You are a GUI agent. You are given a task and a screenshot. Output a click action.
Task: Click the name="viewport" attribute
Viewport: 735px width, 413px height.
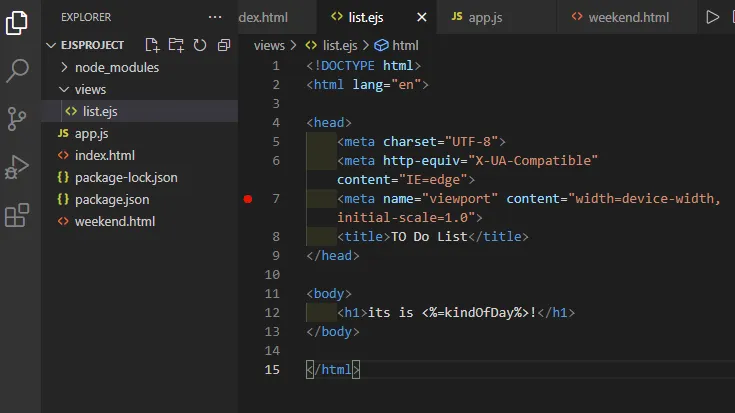point(440,199)
